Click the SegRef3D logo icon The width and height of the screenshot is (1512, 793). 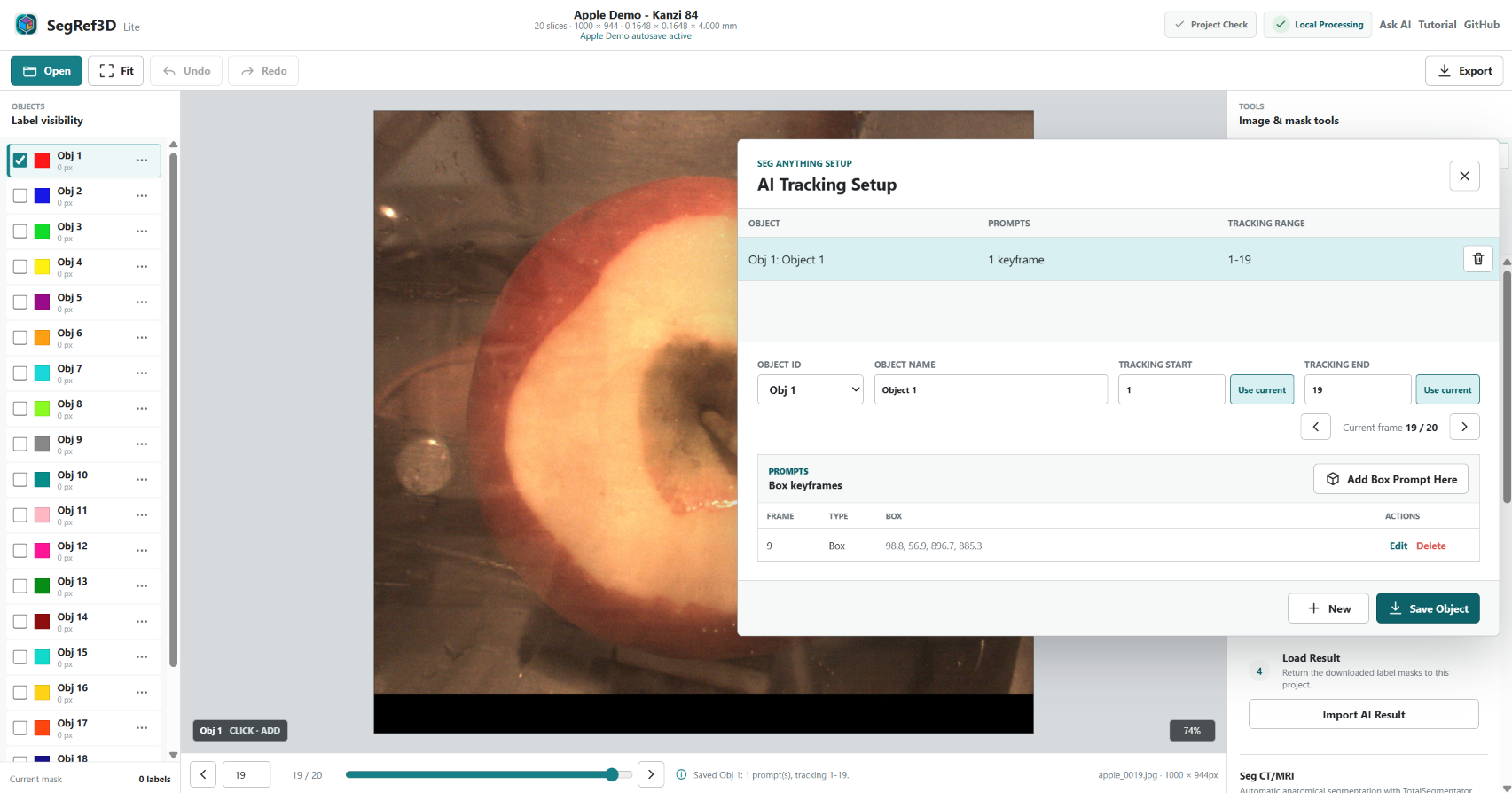click(26, 25)
